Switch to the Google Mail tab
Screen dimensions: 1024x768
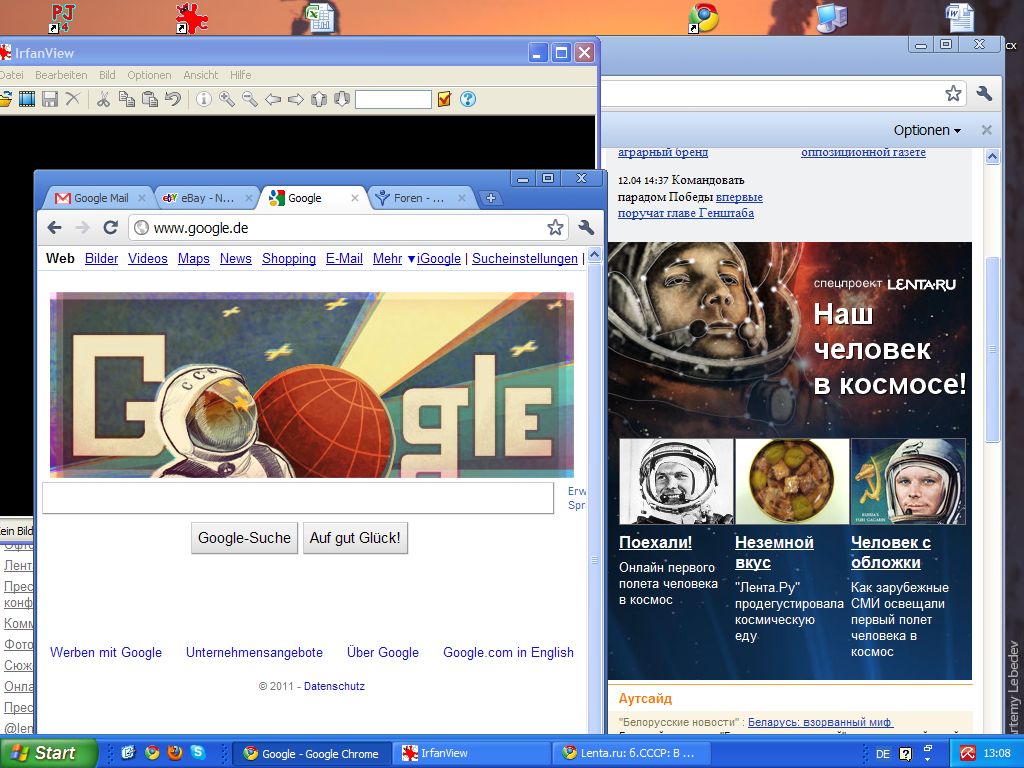pos(98,198)
